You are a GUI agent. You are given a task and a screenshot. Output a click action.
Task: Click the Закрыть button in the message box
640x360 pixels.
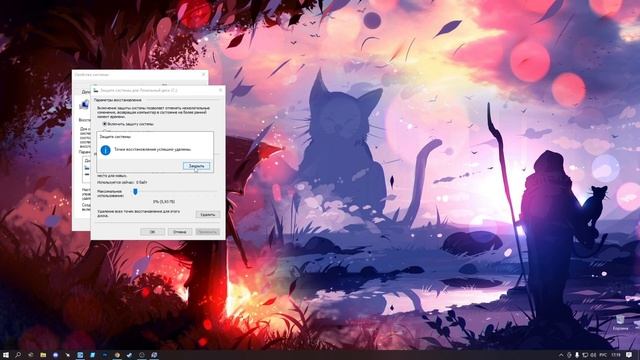point(196,166)
